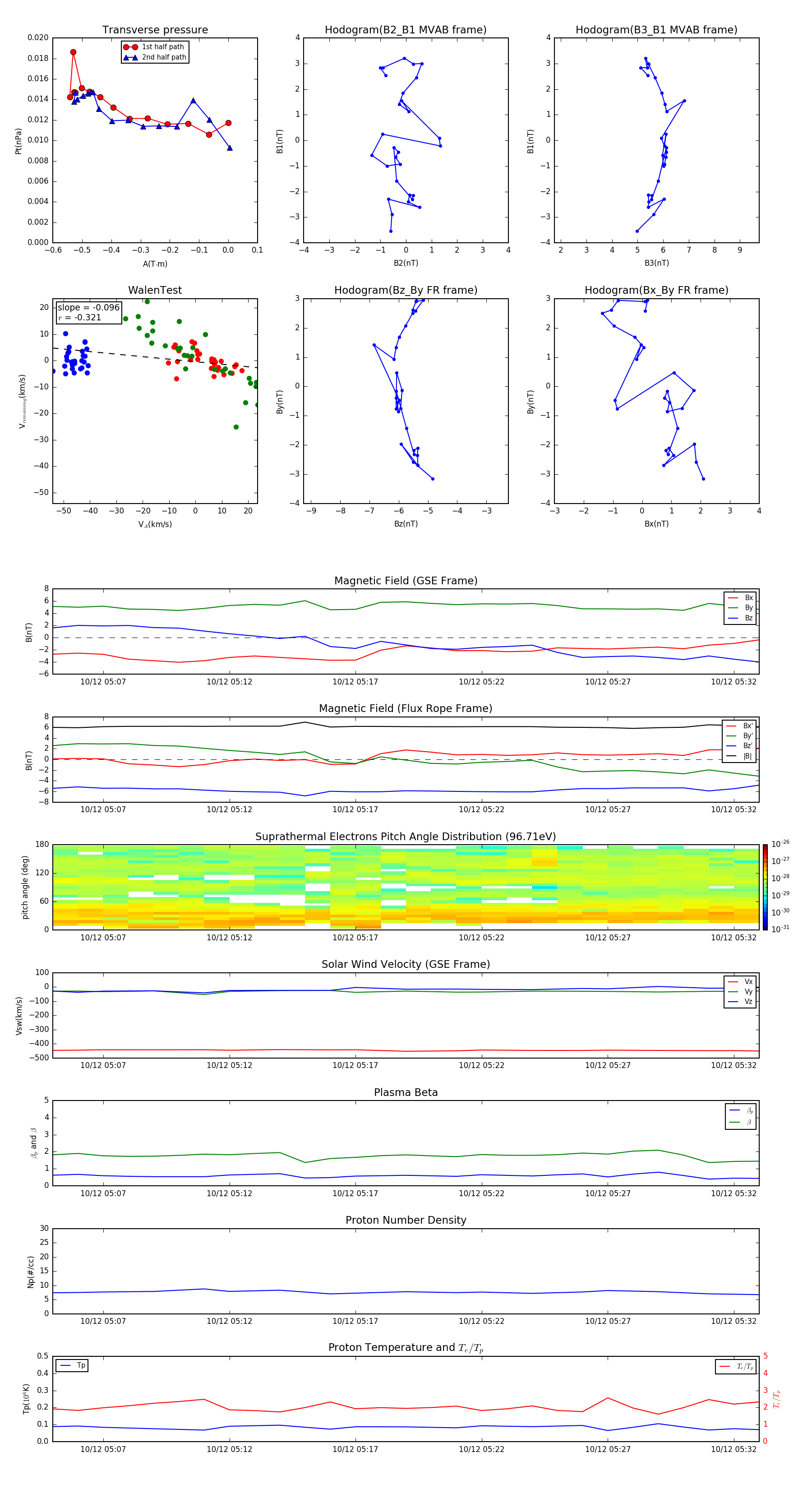Click the '10^-26' colorbar tick label
The image size is (812, 1489).
[x=781, y=844]
